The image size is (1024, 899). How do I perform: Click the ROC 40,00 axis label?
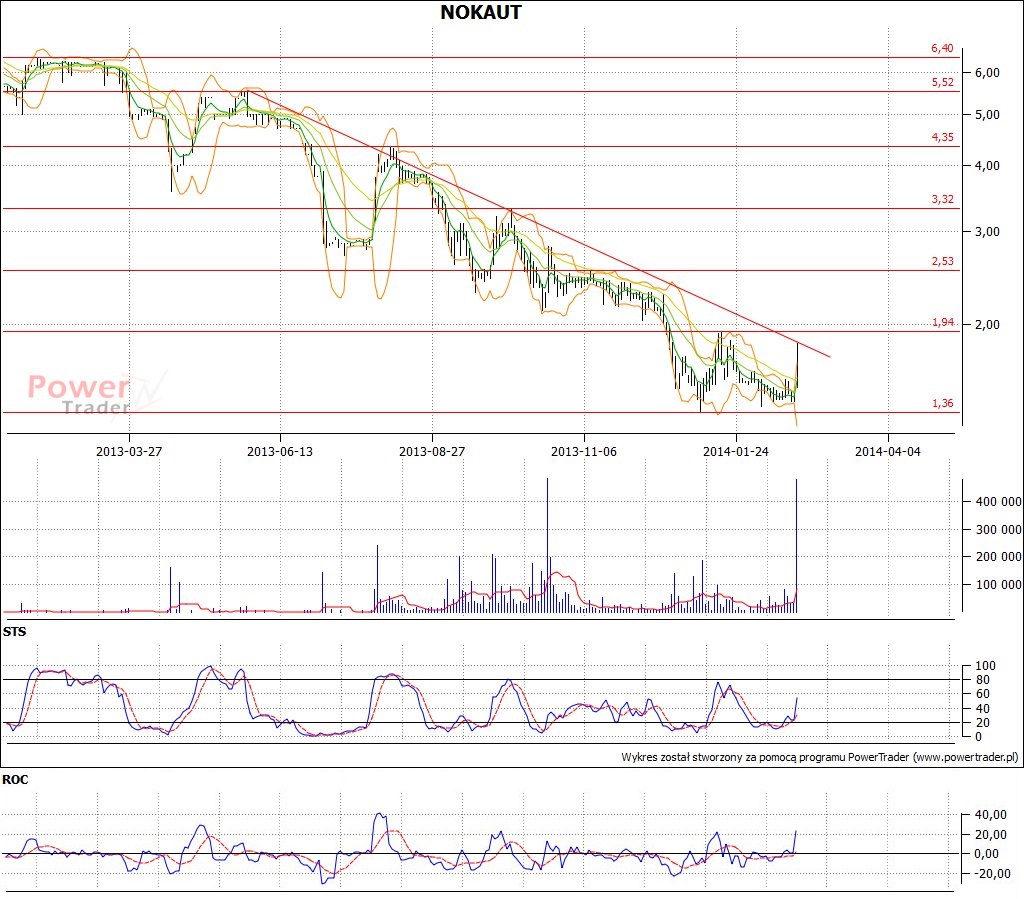pyautogui.click(x=990, y=815)
